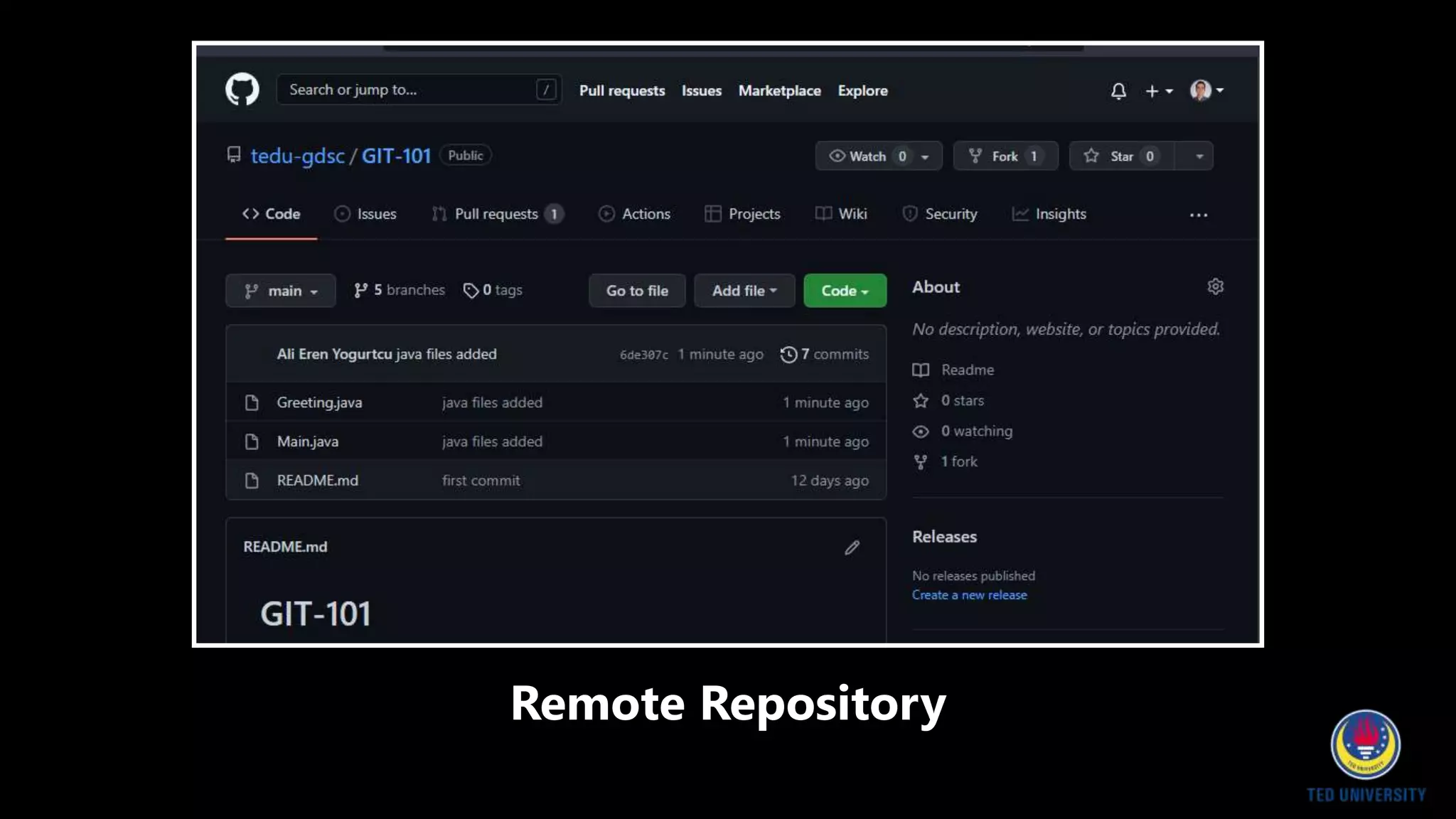This screenshot has width=1456, height=819.
Task: Expand the Star lists dropdown arrow
Action: tap(1199, 156)
